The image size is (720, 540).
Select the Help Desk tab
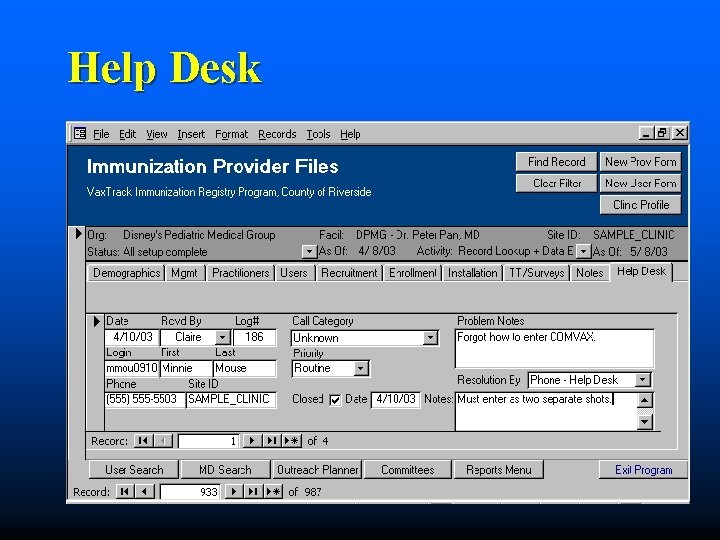[641, 271]
